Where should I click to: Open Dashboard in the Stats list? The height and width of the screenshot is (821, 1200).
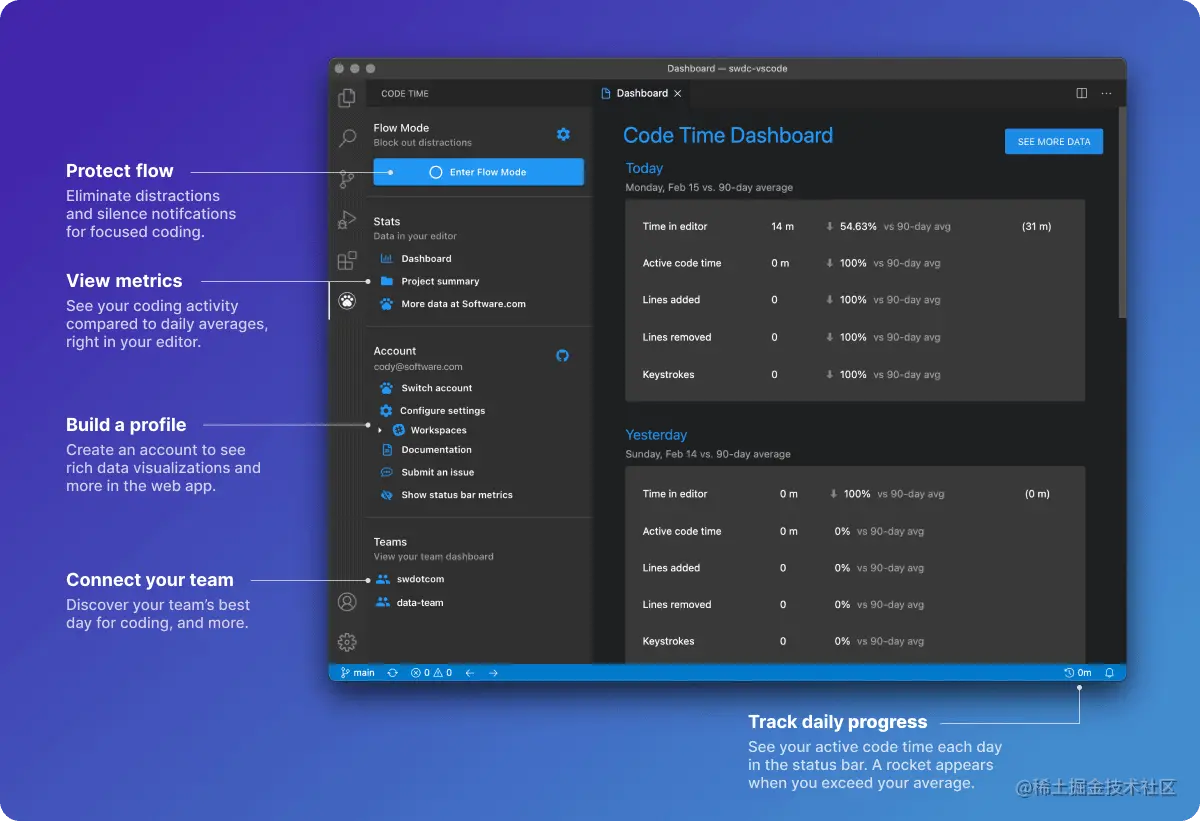[x=426, y=259]
